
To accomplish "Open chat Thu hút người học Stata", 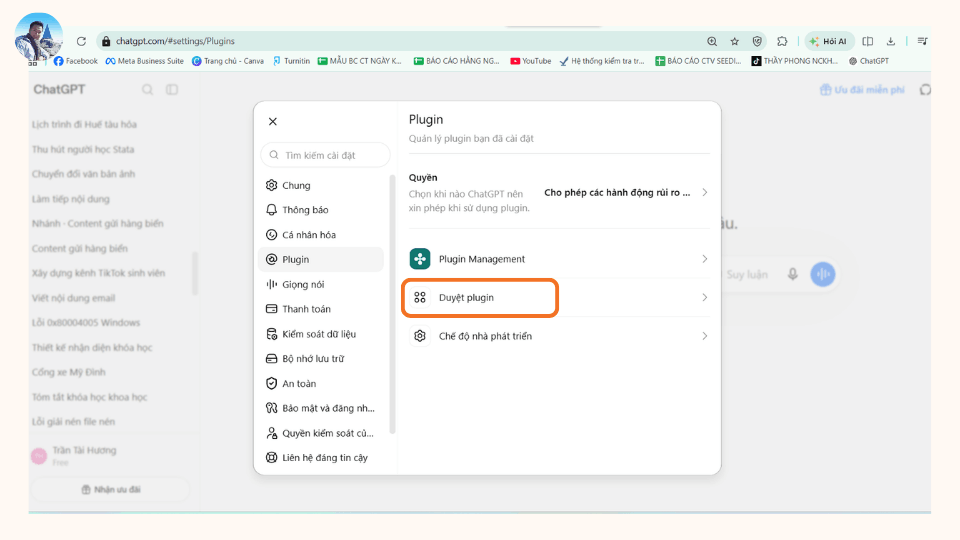I will [83, 149].
